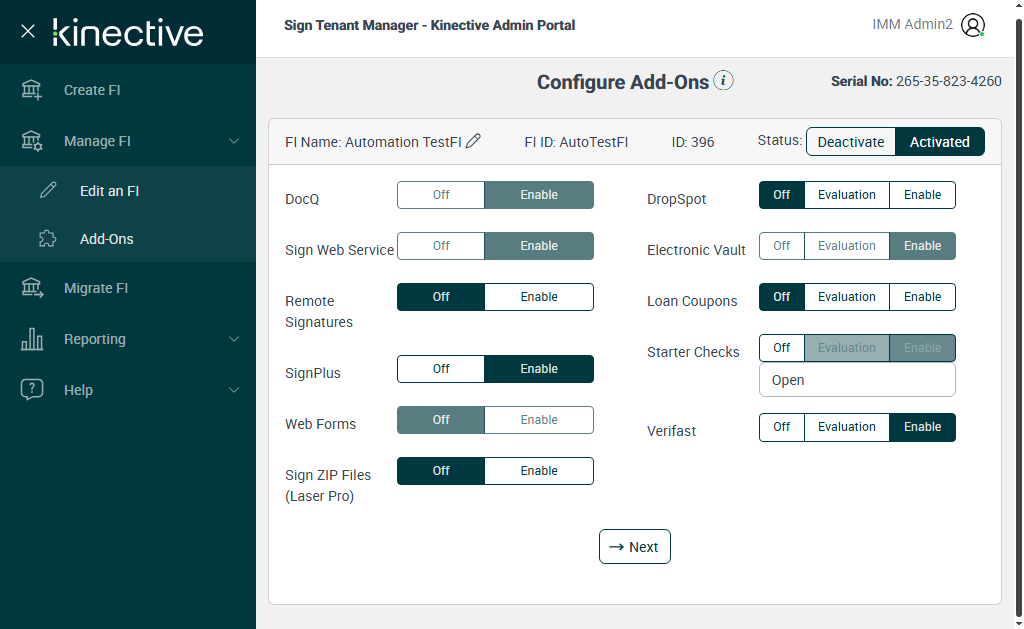Turn DocQ Off

(441, 195)
